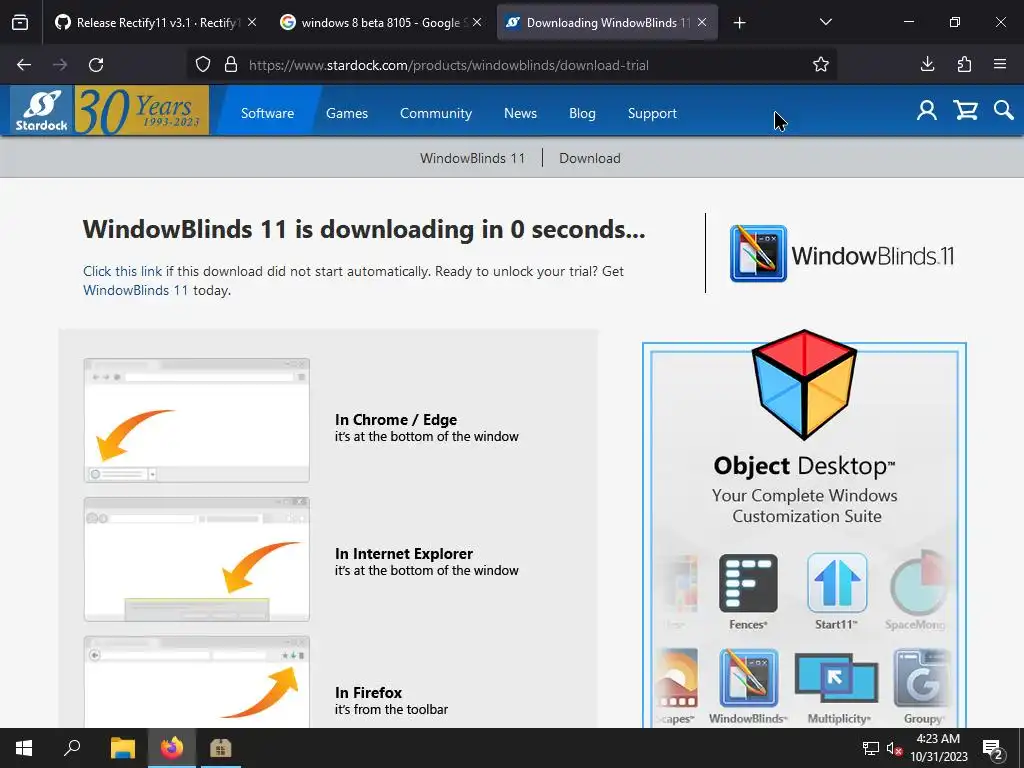Click Firefox instruction thumbnail

[x=197, y=682]
